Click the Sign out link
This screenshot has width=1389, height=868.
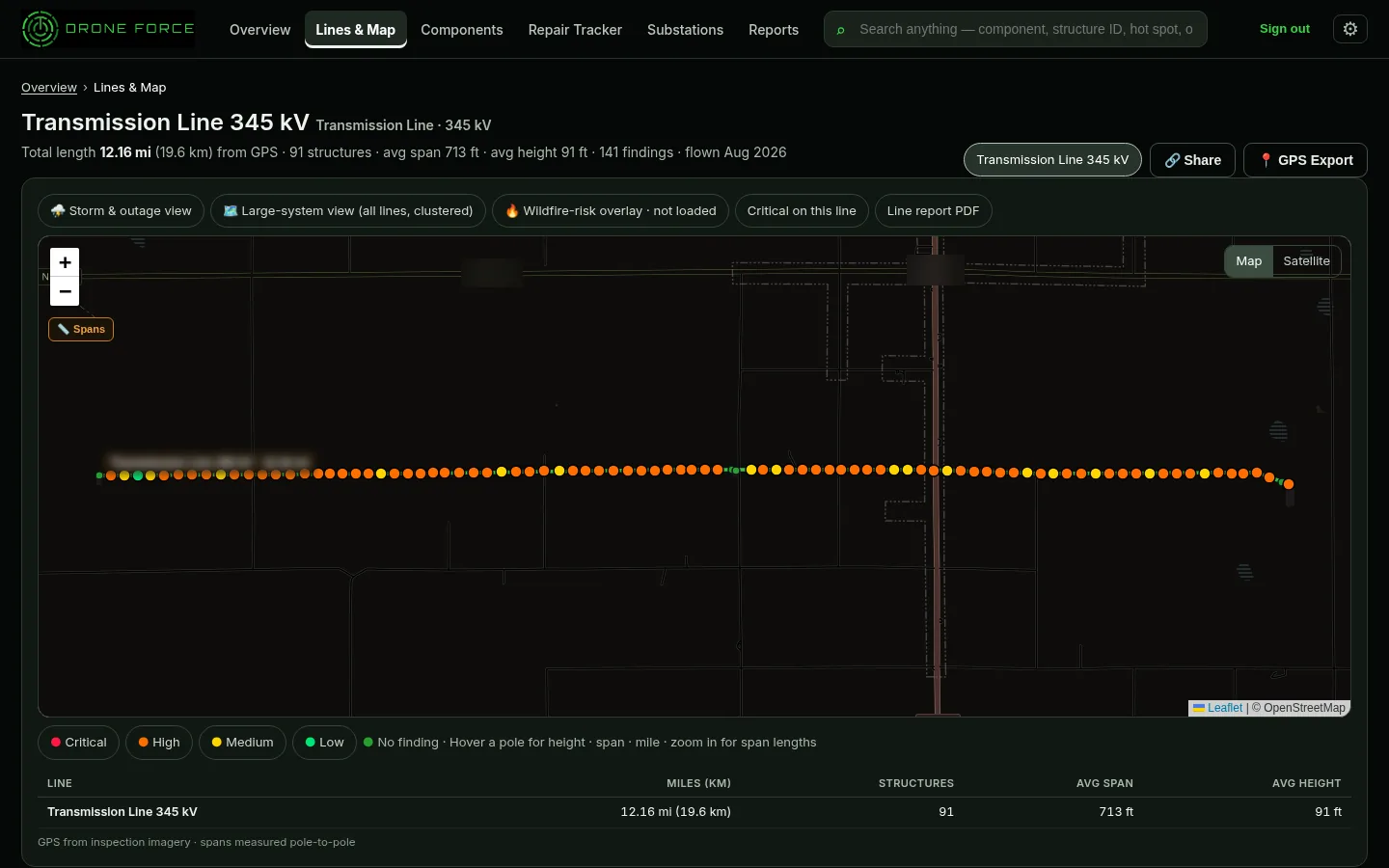(x=1285, y=29)
